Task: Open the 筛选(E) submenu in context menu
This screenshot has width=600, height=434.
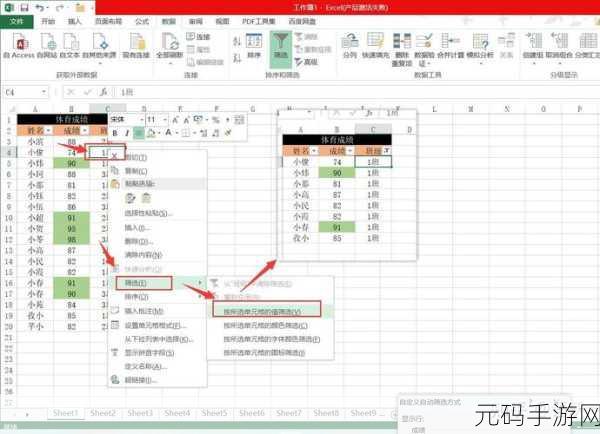Action: click(x=144, y=283)
